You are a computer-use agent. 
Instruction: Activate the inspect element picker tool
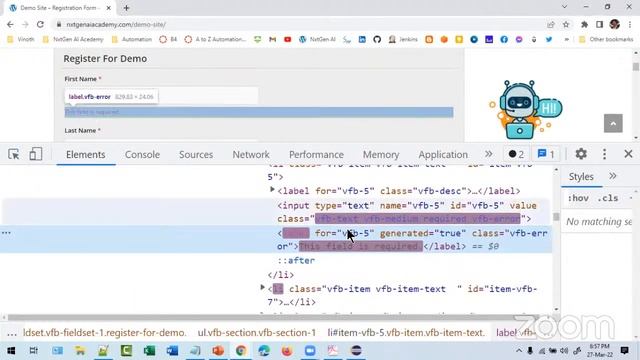click(x=13, y=154)
